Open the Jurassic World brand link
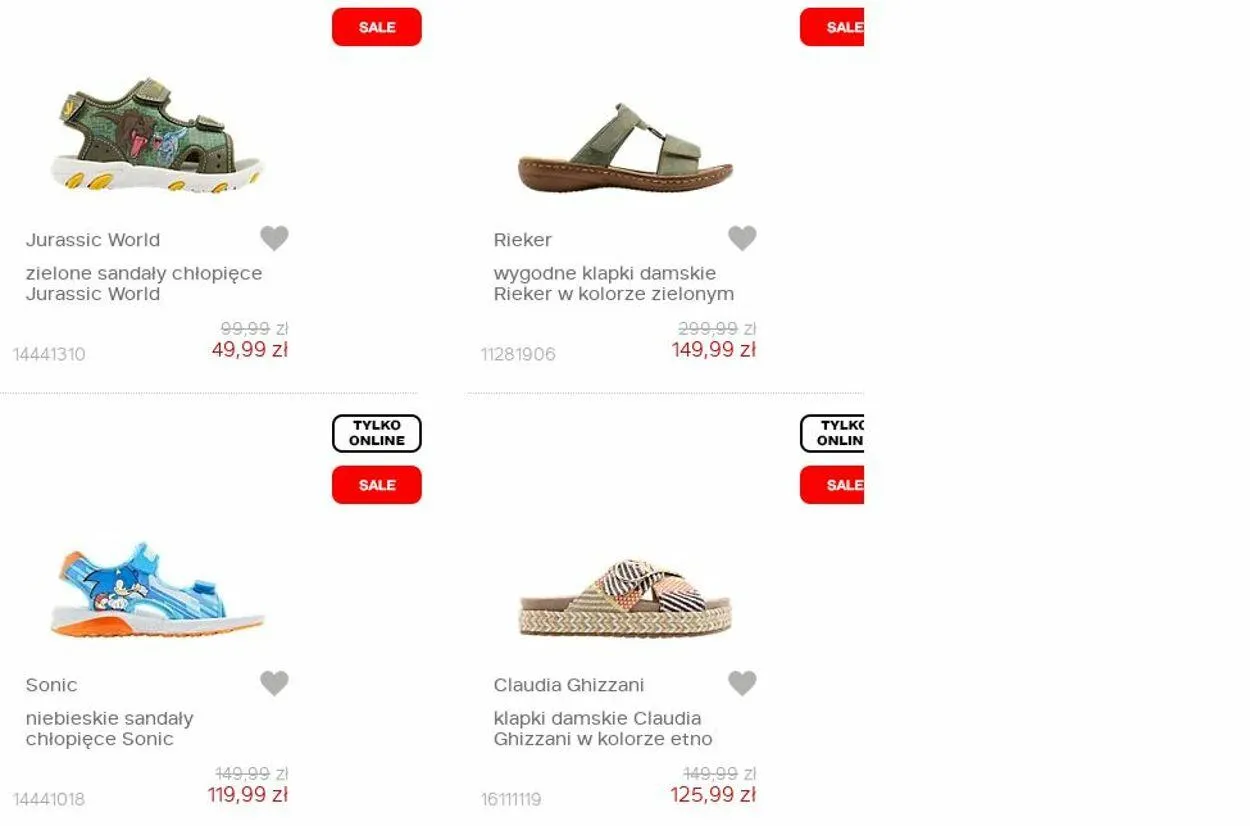The image size is (1250, 826). click(93, 240)
